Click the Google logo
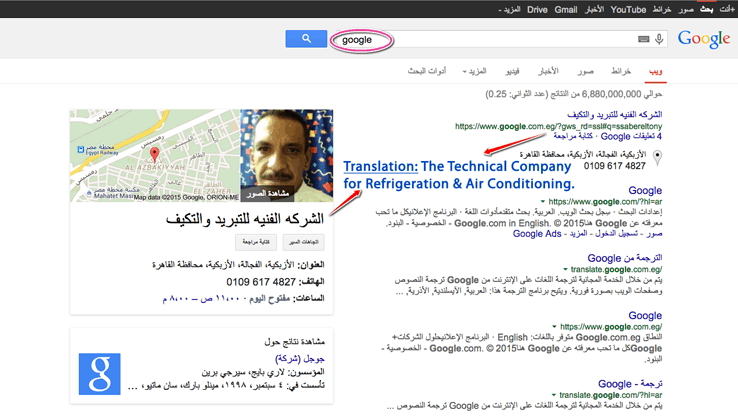 tap(703, 39)
